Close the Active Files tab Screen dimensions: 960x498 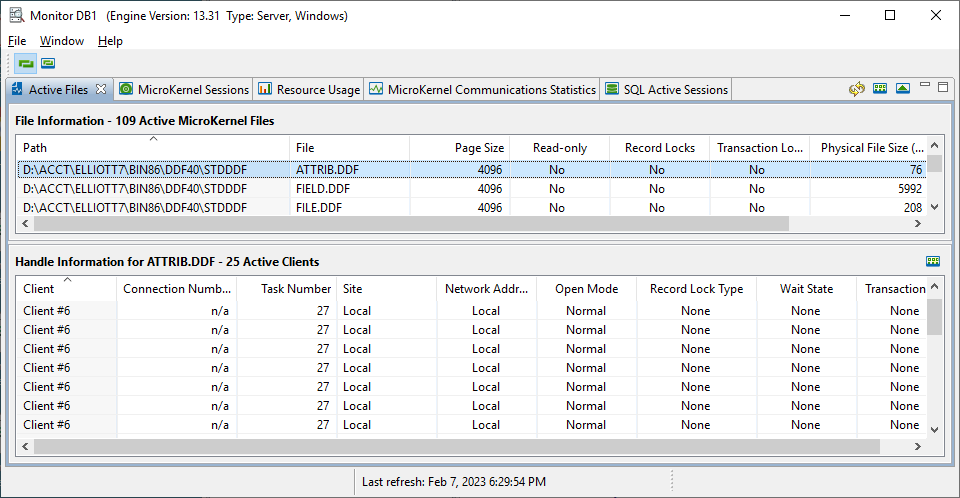pyautogui.click(x=101, y=89)
